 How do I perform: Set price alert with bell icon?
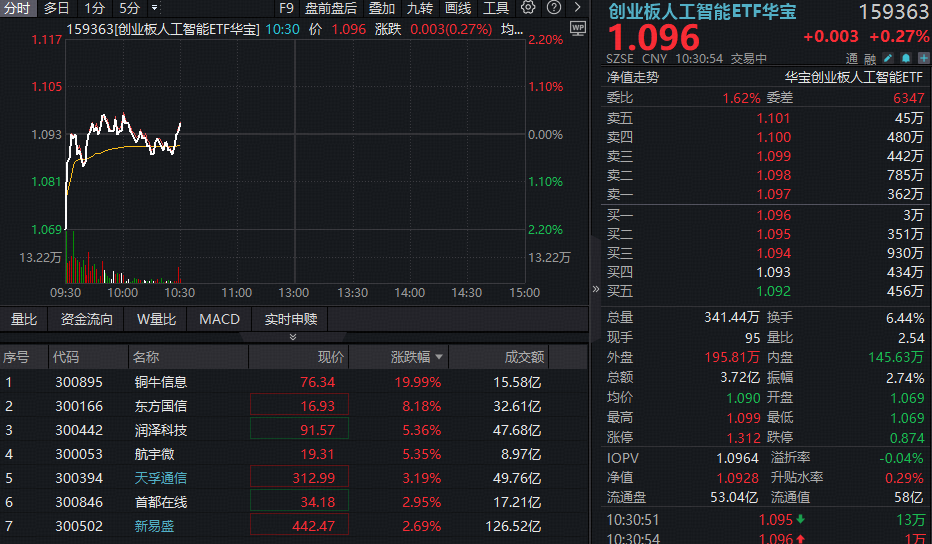(x=904, y=58)
